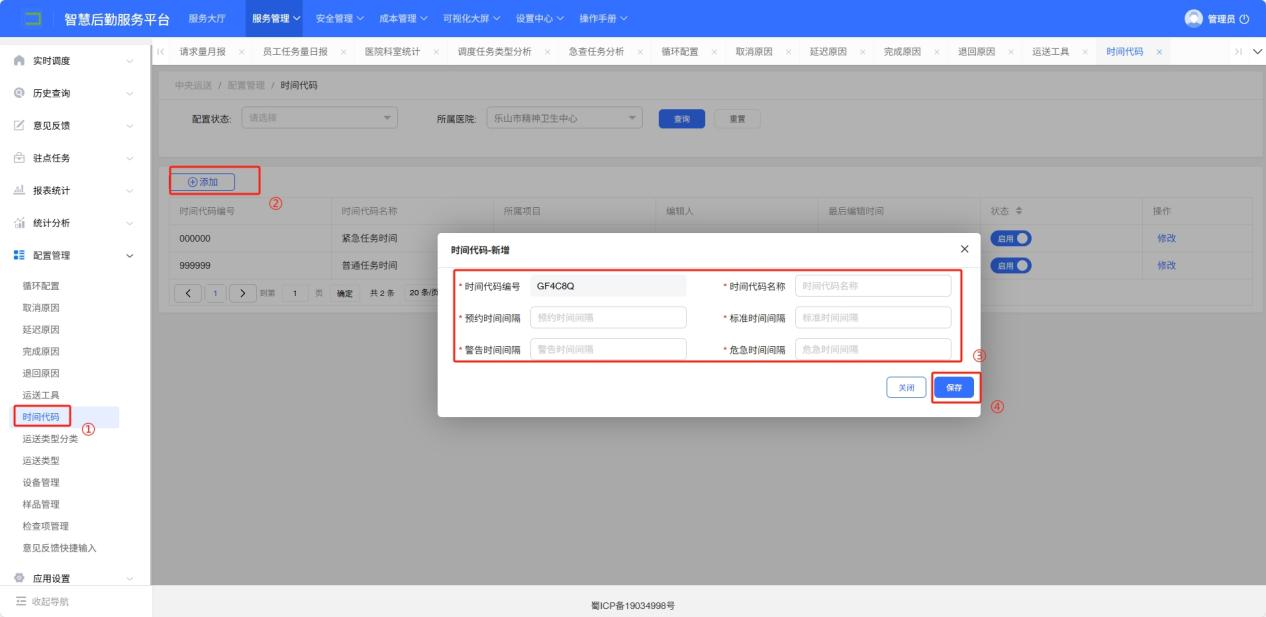Click the 报表统计 chart icon in sidebar
This screenshot has height=617, width=1266.
[x=18, y=190]
